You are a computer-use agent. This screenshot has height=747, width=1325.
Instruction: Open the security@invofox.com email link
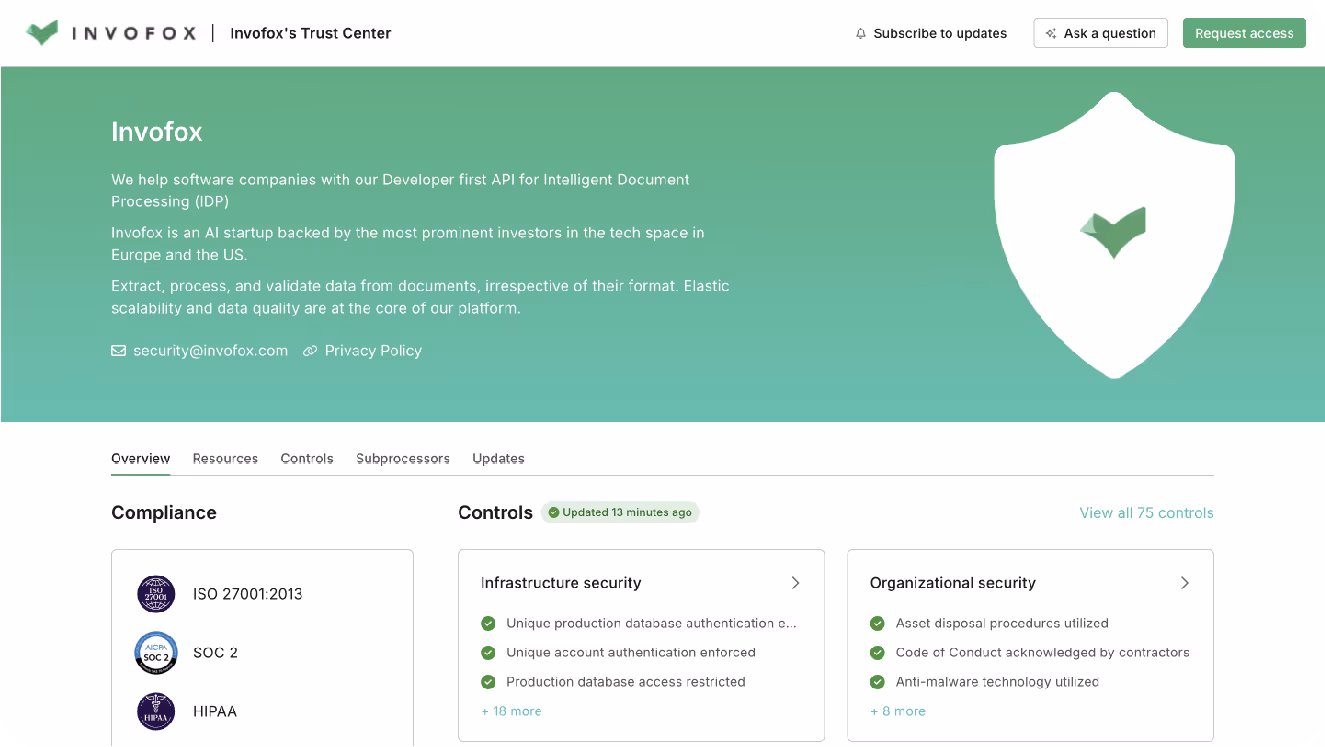210,350
